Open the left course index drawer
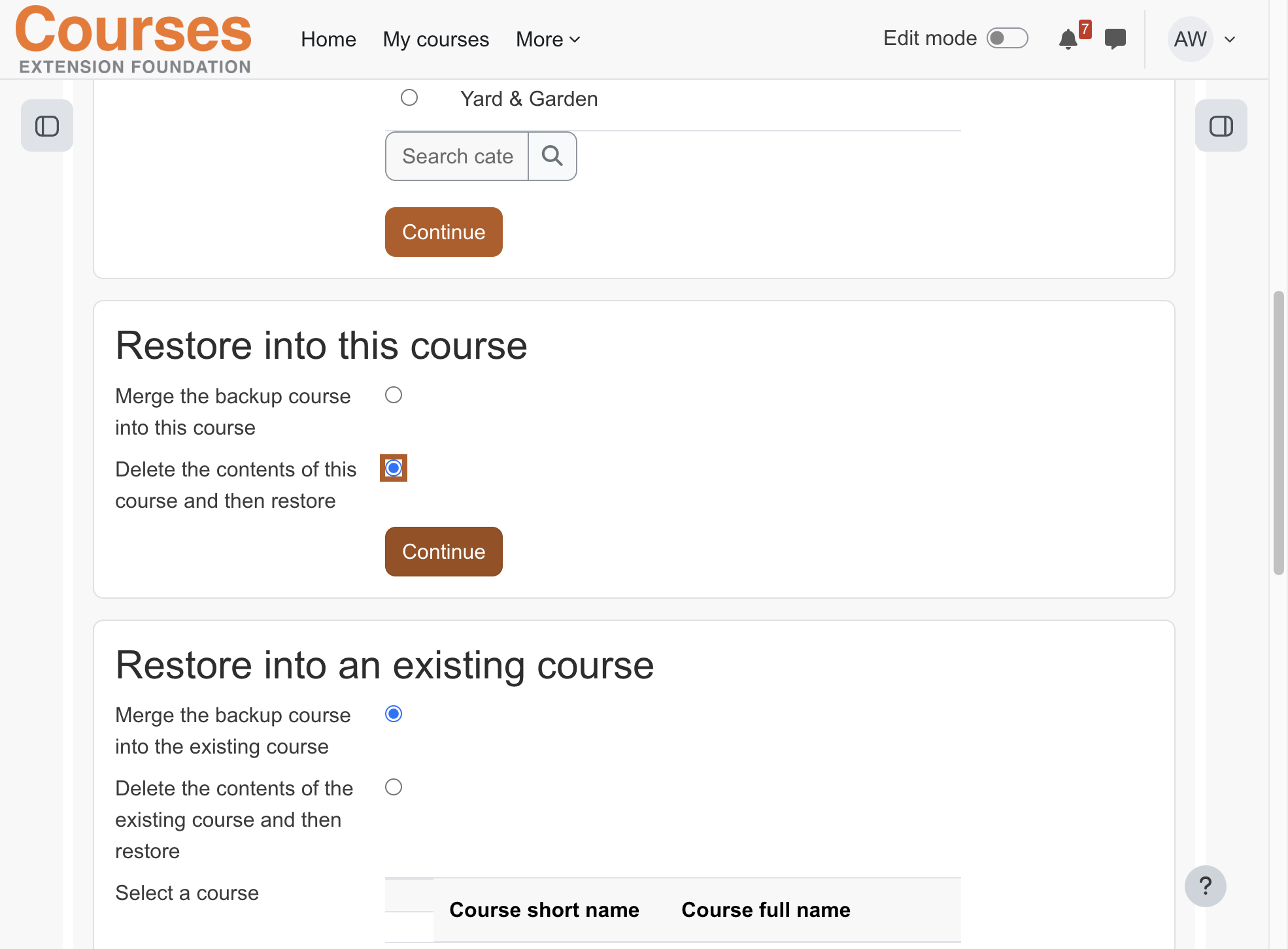The width and height of the screenshot is (1288, 949). pyautogui.click(x=47, y=125)
